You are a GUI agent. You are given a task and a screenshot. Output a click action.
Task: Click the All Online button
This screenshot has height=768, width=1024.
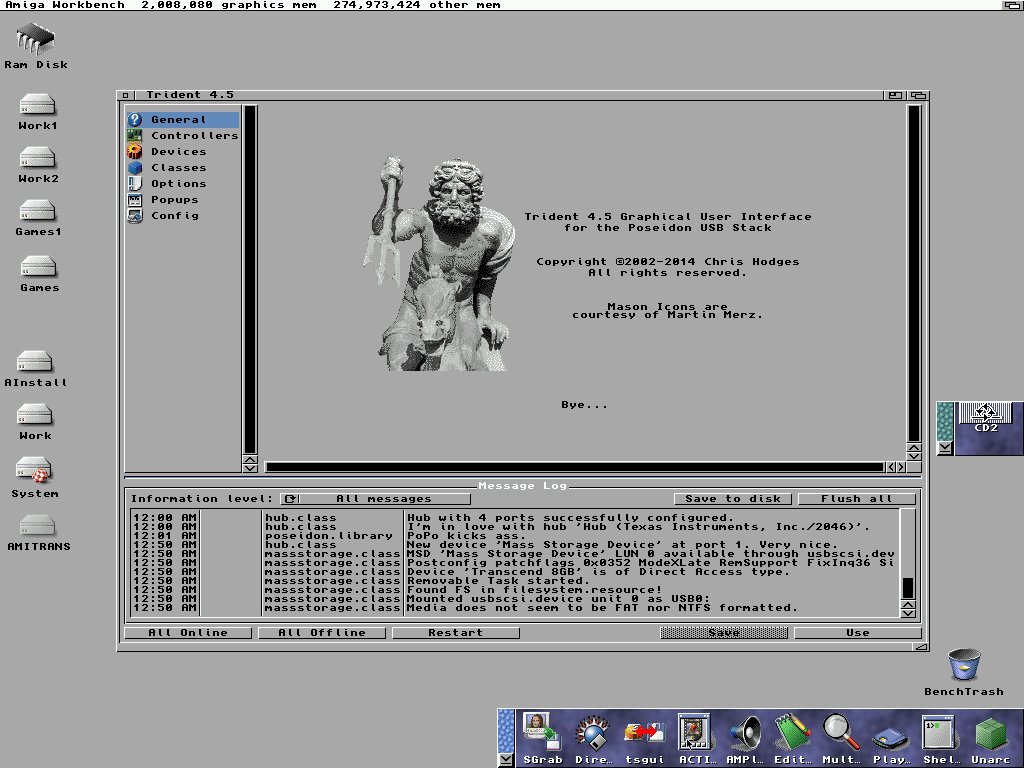(x=188, y=633)
